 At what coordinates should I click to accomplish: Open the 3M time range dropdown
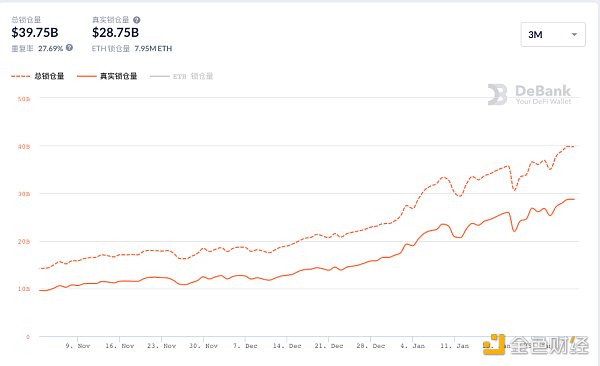point(553,34)
